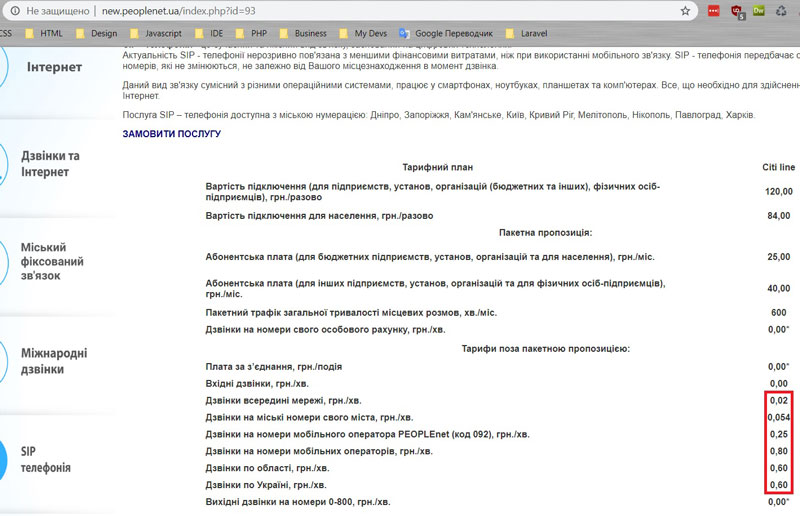Screen dimensions: 800x516
Task: Click the Вартість підключення для населення label
Action: click(319, 216)
